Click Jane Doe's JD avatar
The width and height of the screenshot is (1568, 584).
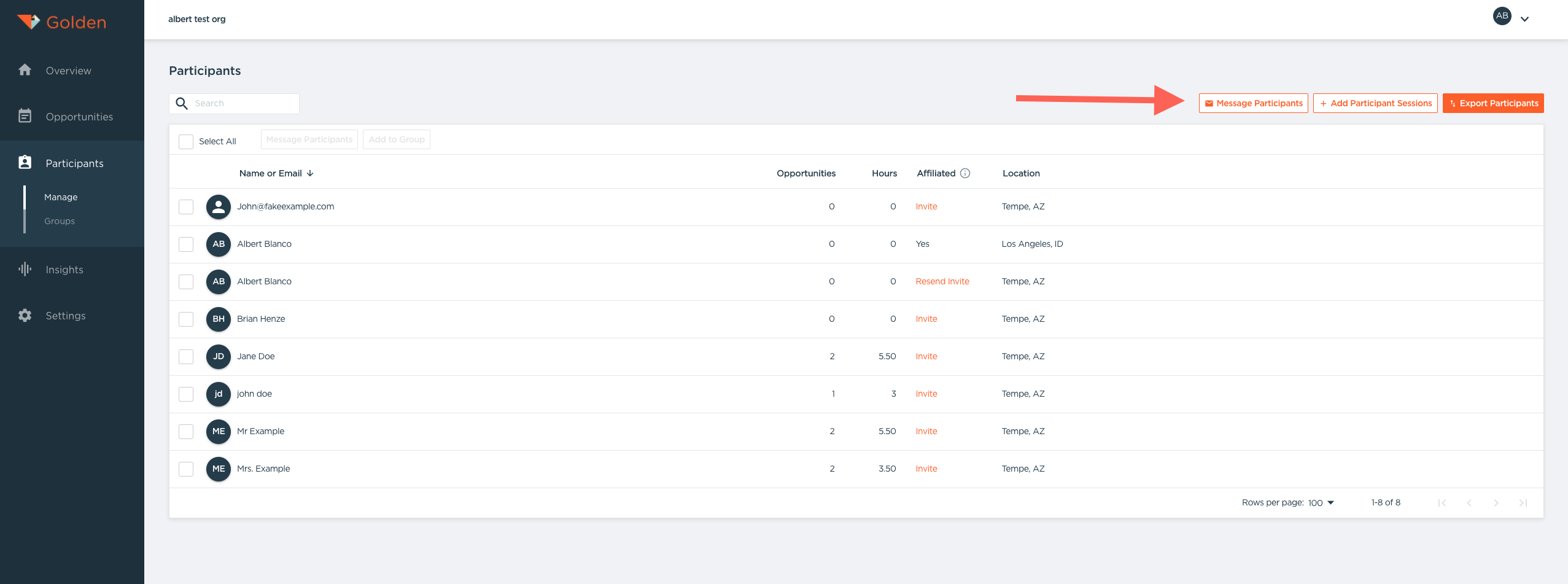[x=218, y=356]
